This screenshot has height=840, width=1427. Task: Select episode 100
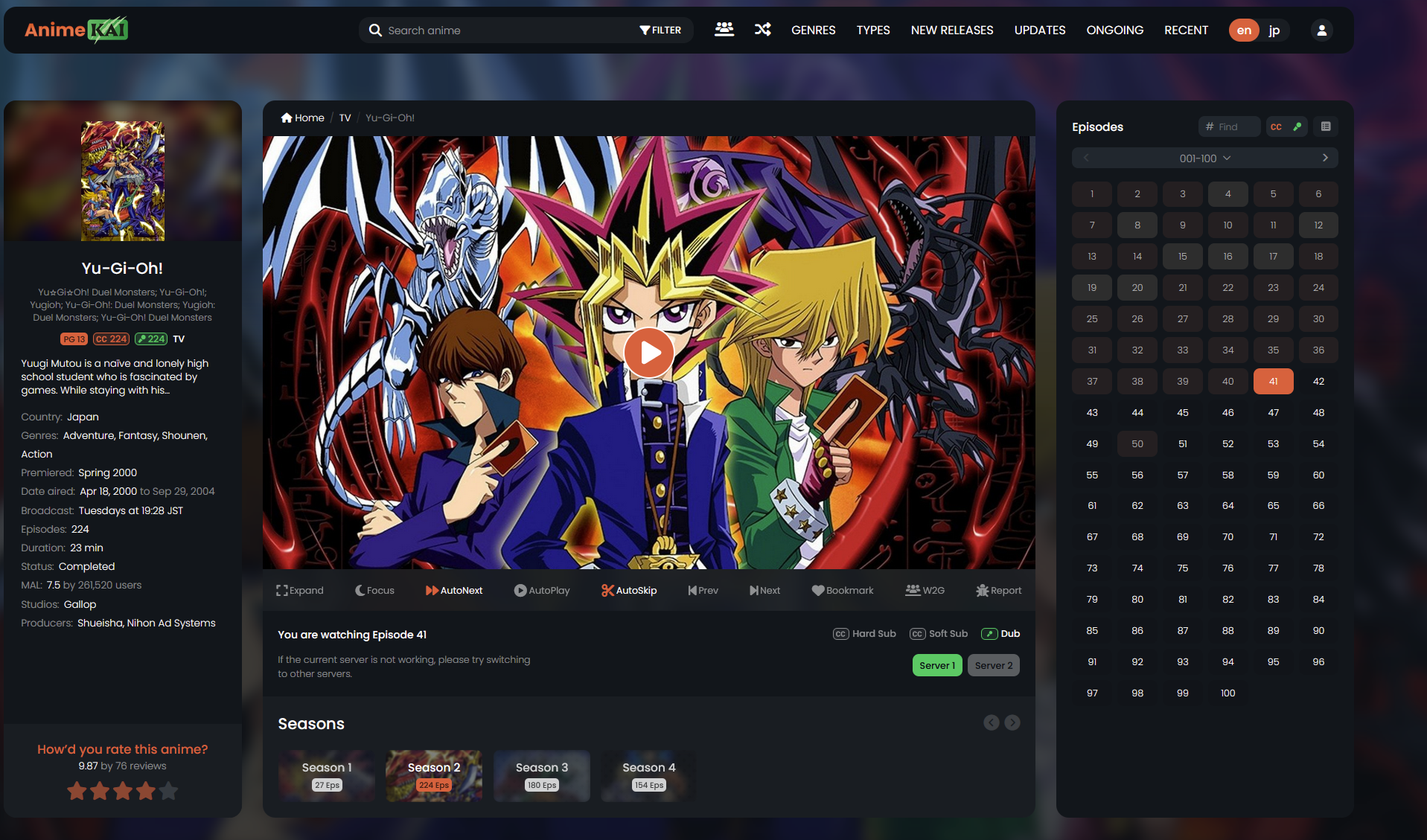pos(1228,693)
